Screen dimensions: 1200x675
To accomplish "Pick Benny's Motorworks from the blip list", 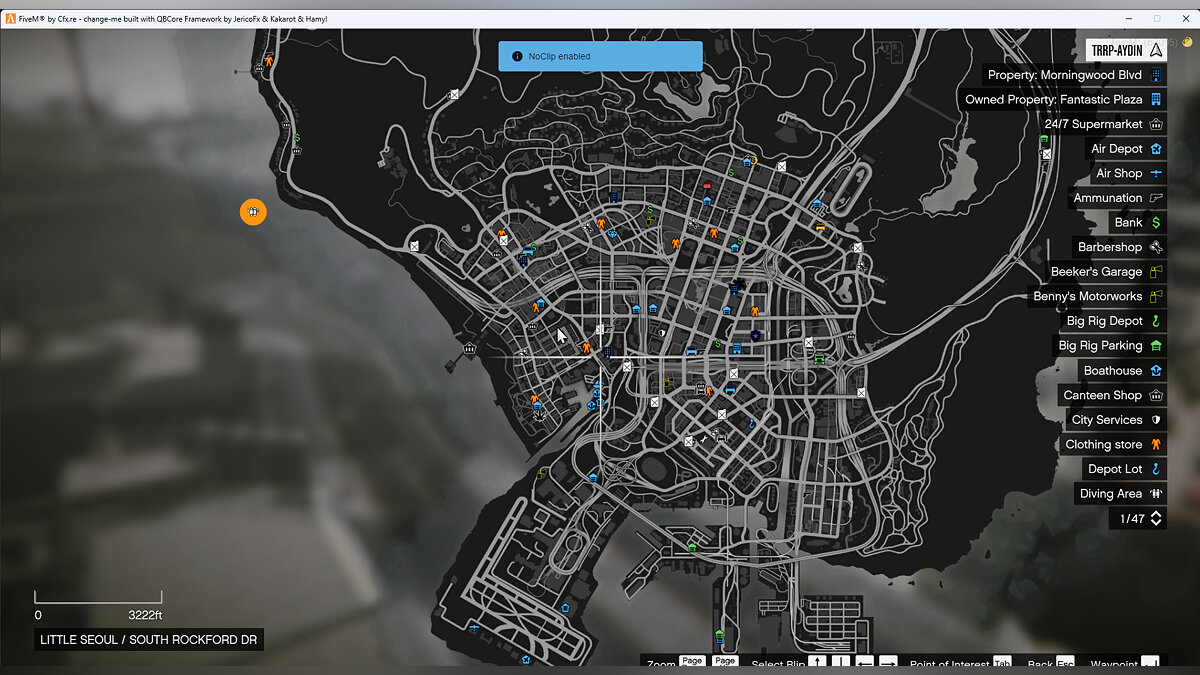I will 1087,296.
